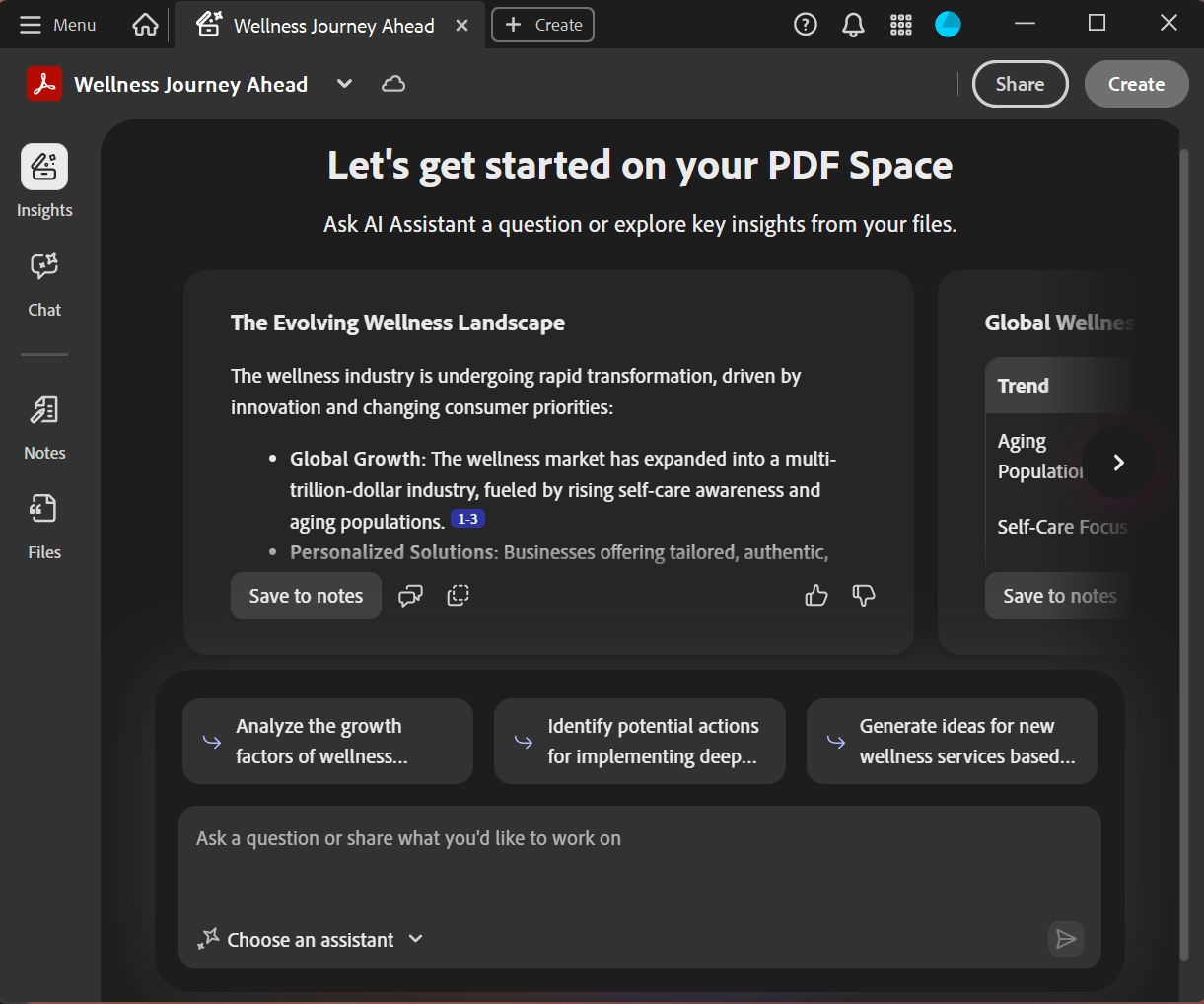Give thumbs down on the wellness insight
Screen dimensions: 1204x1004
pos(864,596)
